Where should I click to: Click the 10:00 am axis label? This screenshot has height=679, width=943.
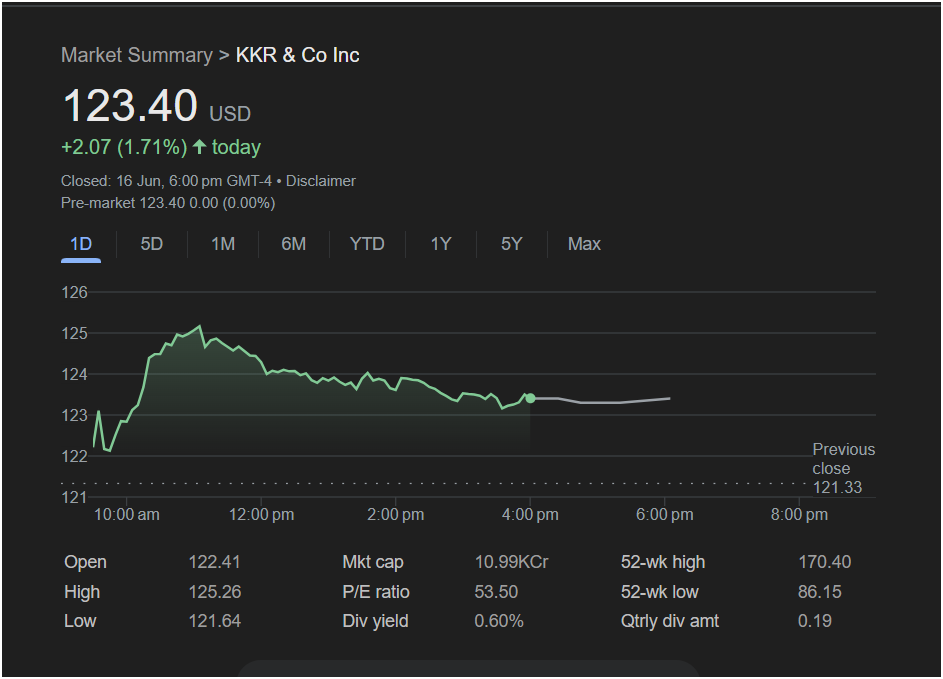127,515
